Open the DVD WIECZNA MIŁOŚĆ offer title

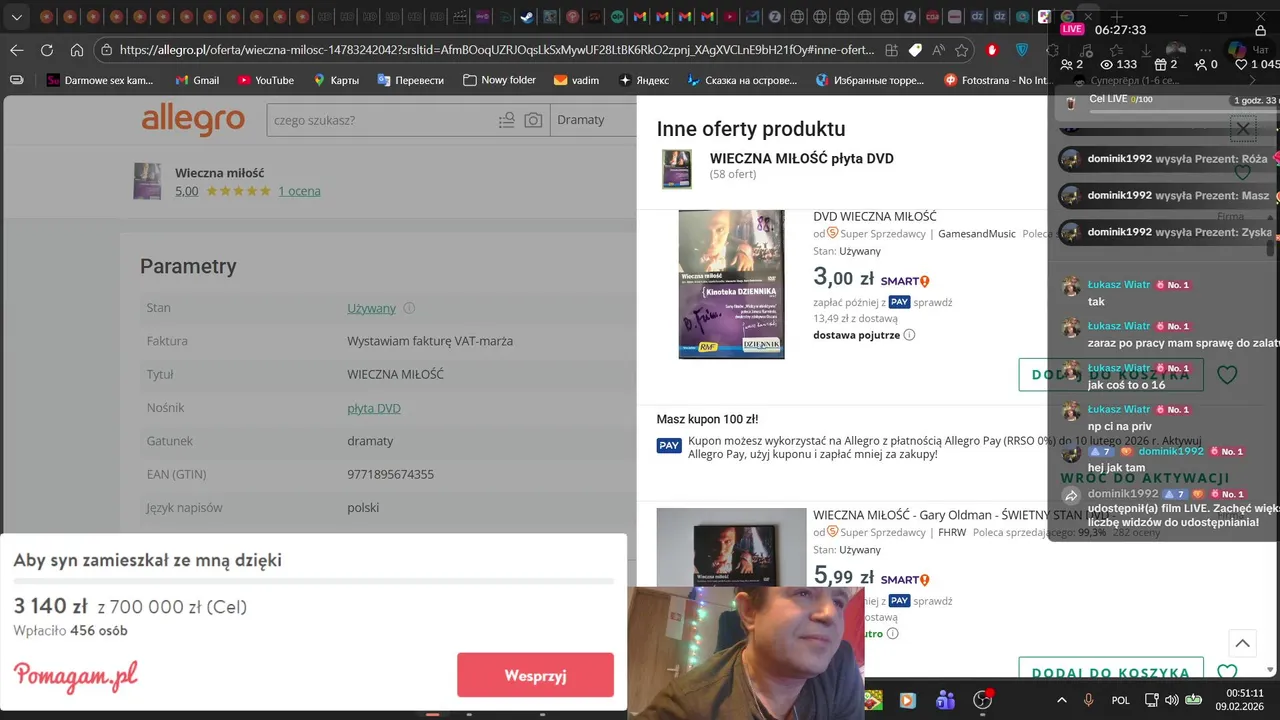[x=875, y=216]
